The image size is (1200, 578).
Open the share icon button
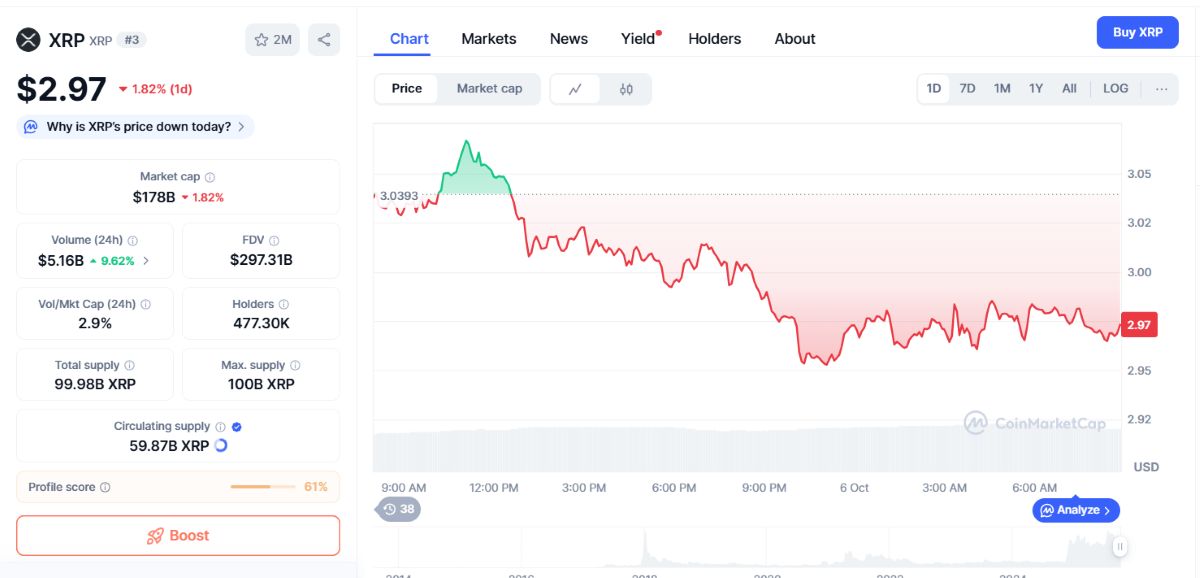click(x=324, y=40)
